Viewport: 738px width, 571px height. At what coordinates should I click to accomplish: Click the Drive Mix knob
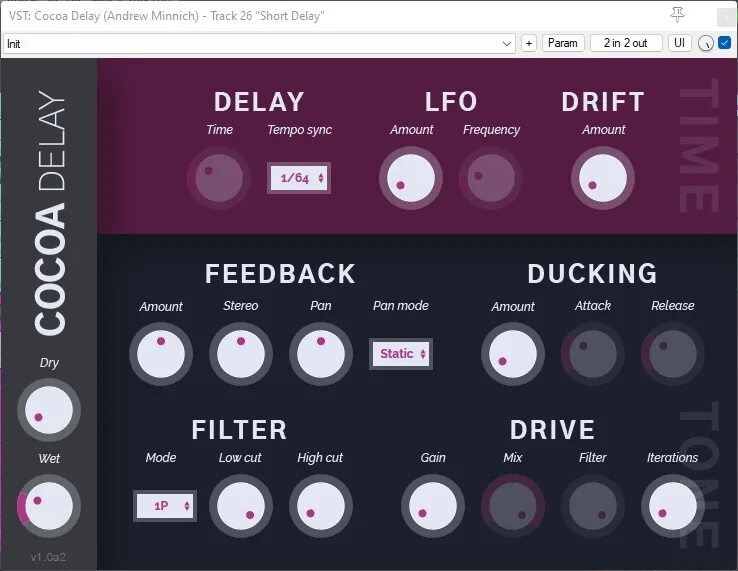pos(513,506)
